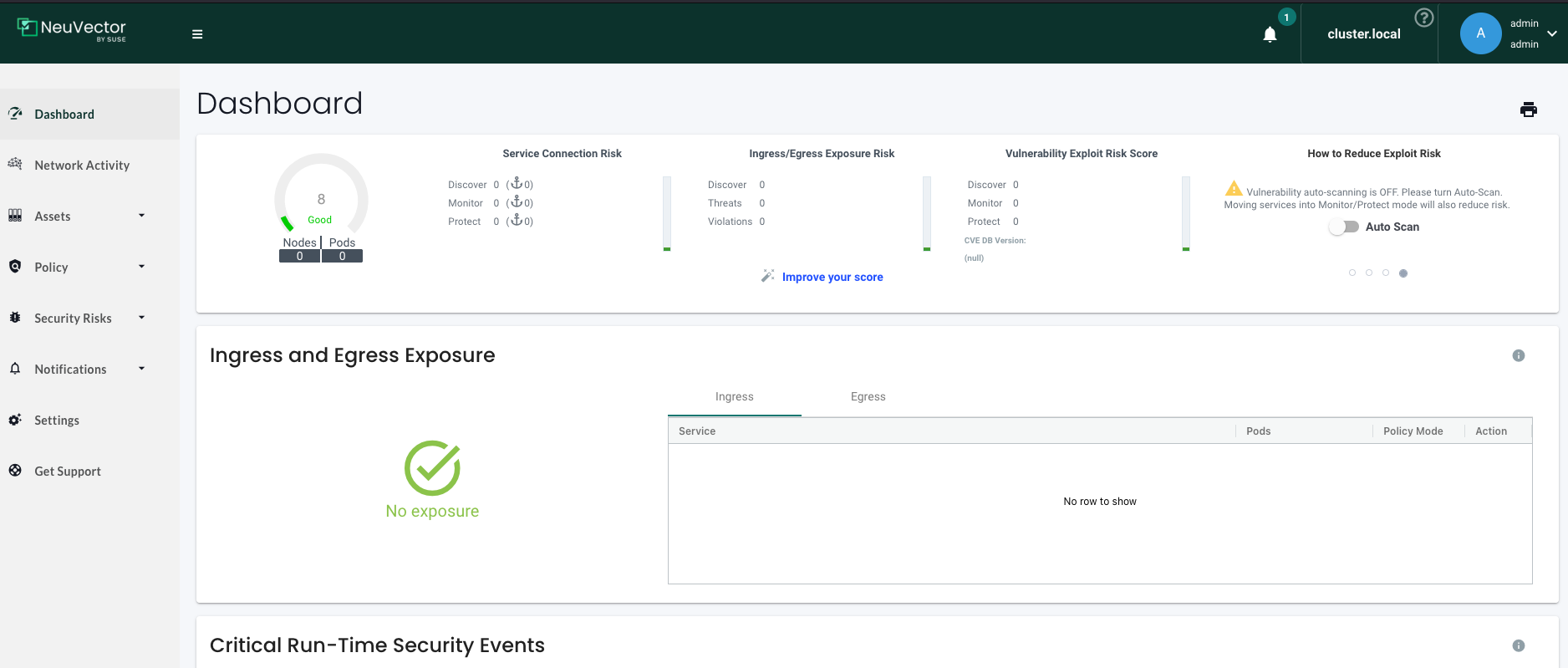This screenshot has width=1568, height=668.
Task: Click the Action column header
Action: click(1498, 431)
